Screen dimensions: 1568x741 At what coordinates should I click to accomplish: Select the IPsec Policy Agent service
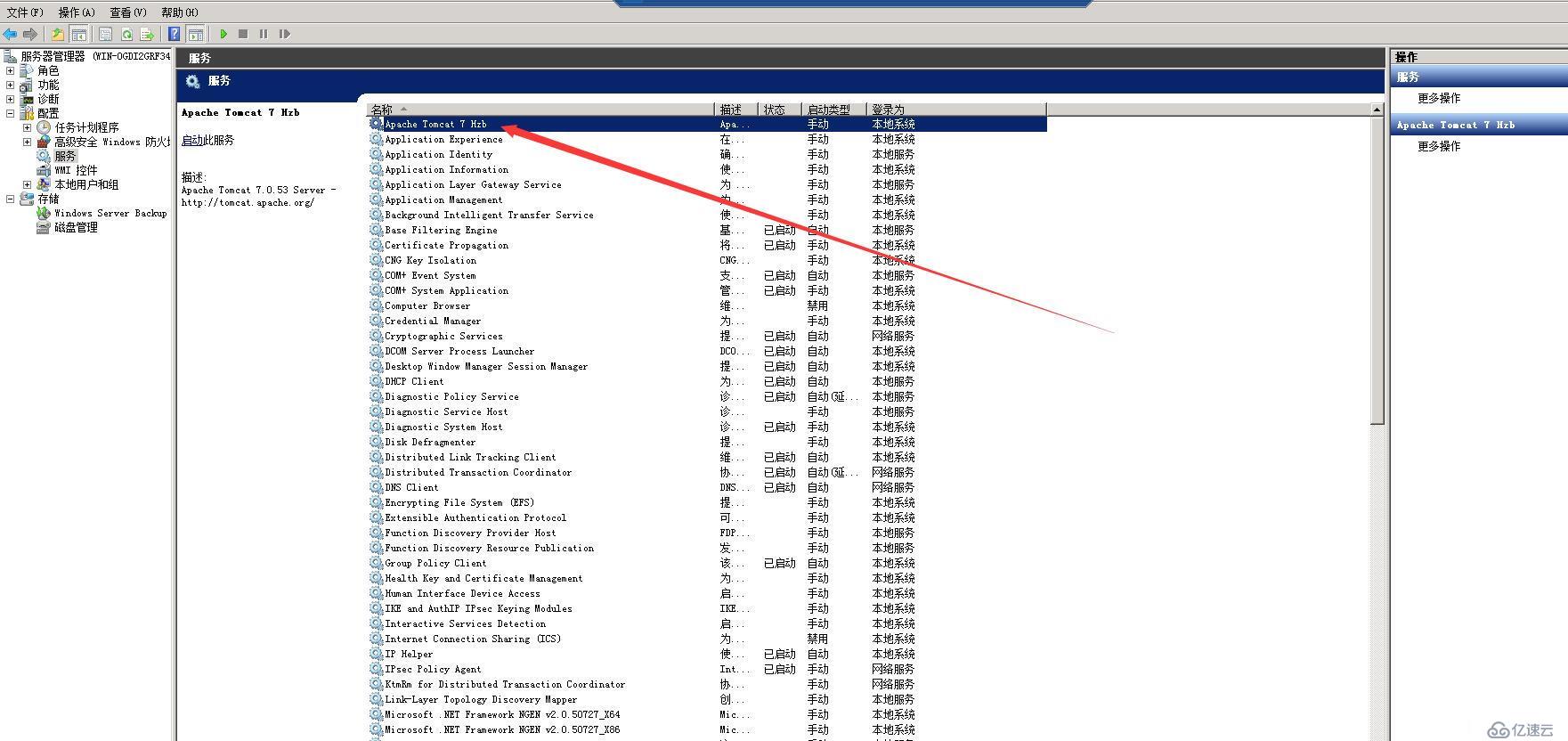[x=708, y=669]
